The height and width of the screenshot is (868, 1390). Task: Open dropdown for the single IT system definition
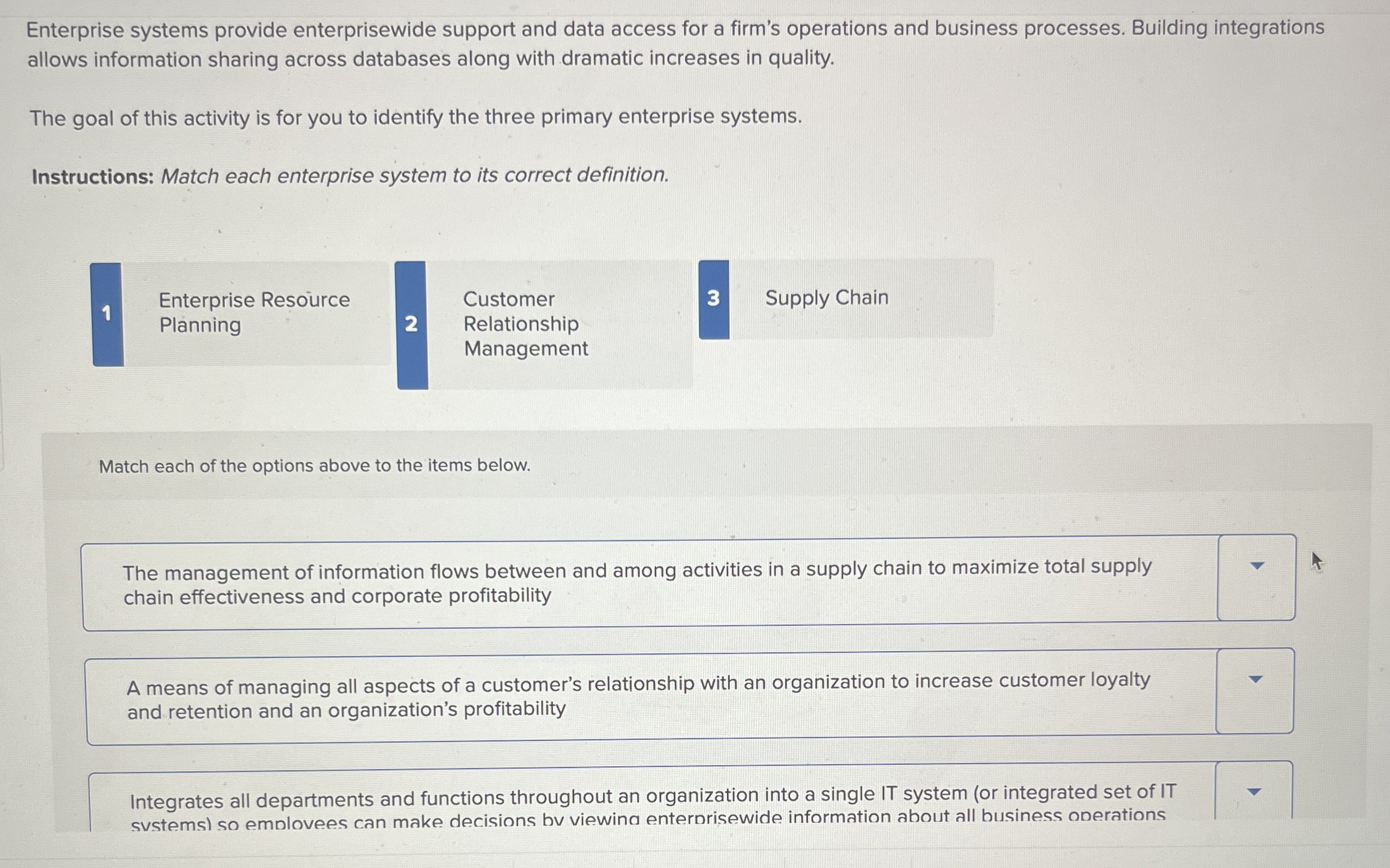(1254, 790)
